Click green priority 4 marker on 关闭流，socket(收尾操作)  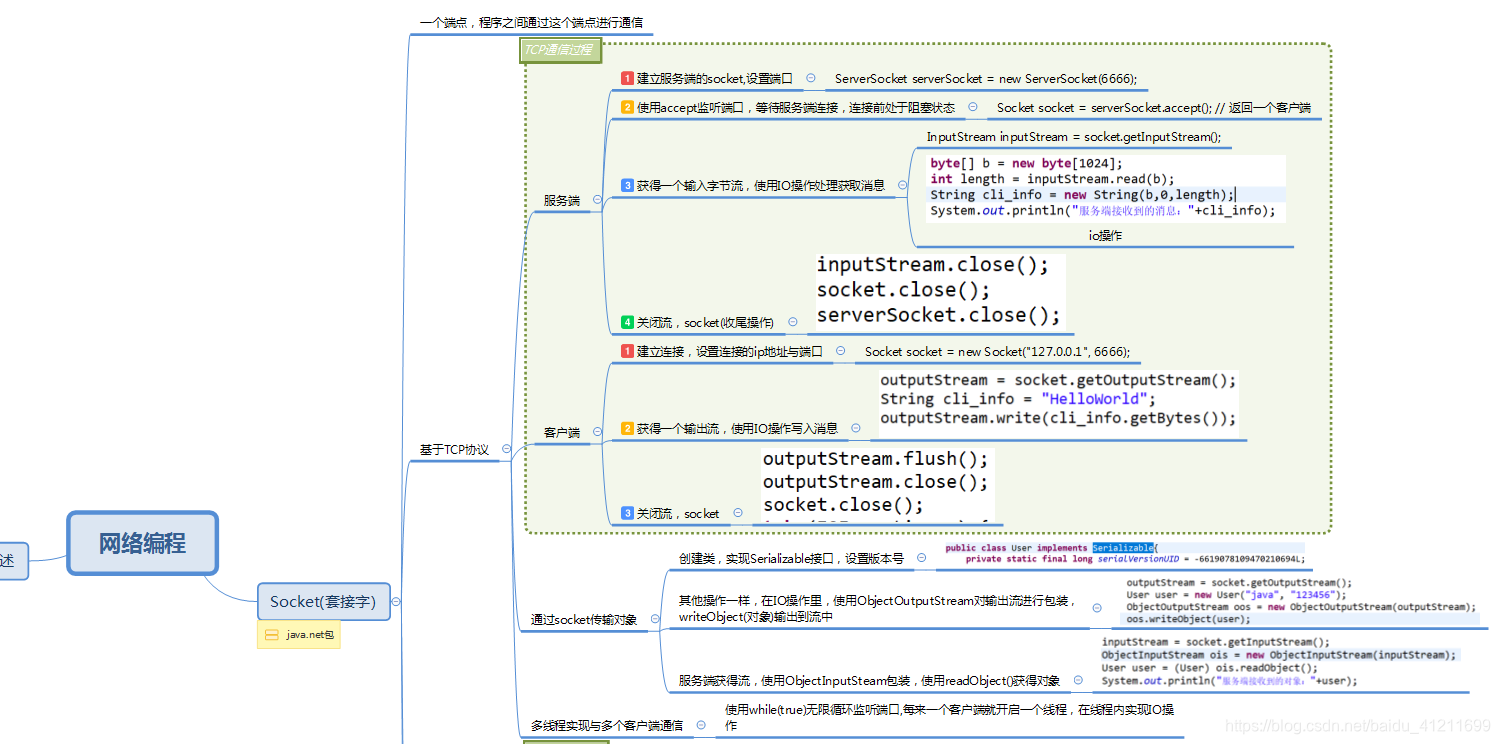click(x=627, y=322)
